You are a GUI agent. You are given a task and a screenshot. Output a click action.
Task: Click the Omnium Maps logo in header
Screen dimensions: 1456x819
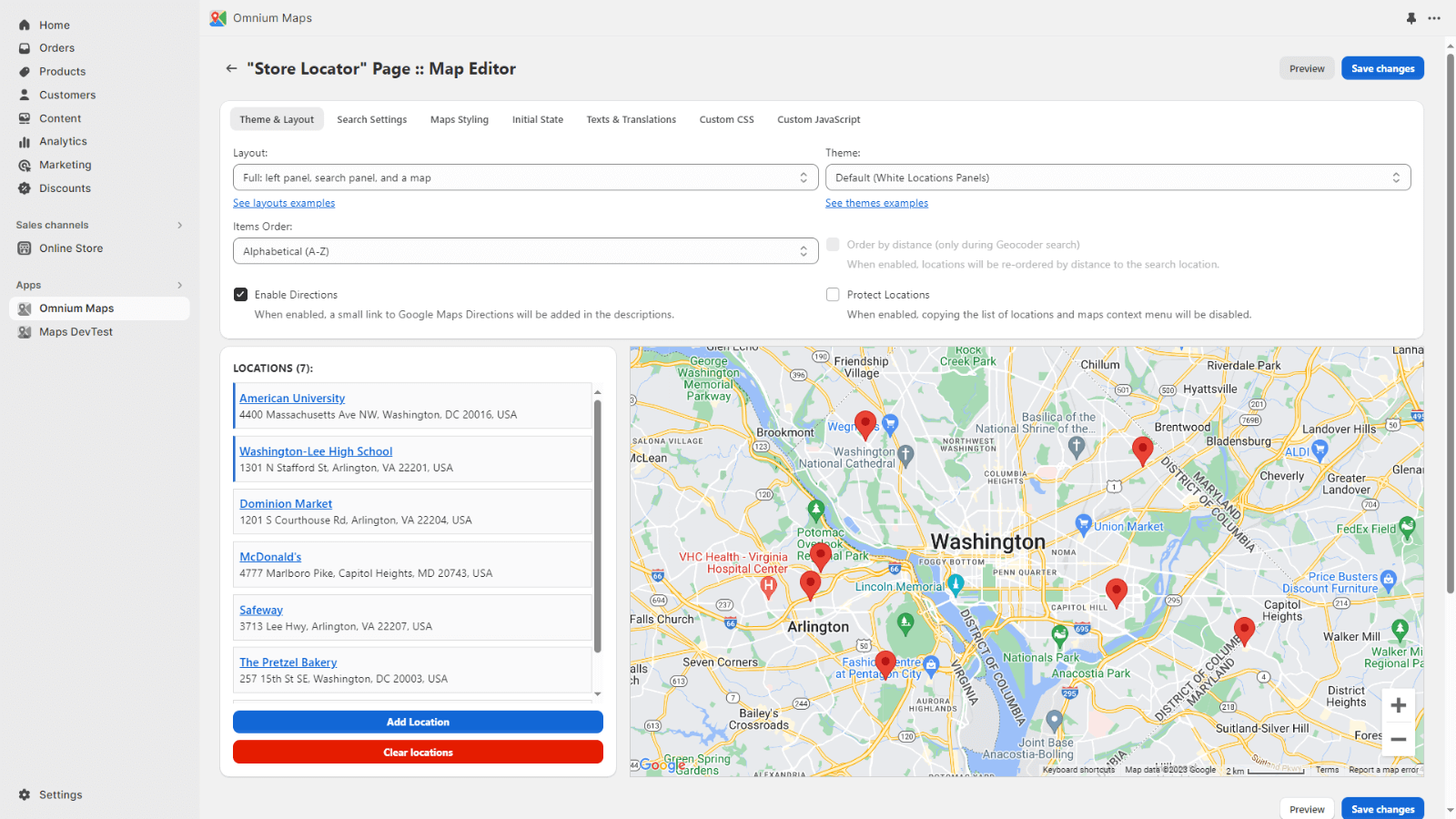[x=217, y=18]
